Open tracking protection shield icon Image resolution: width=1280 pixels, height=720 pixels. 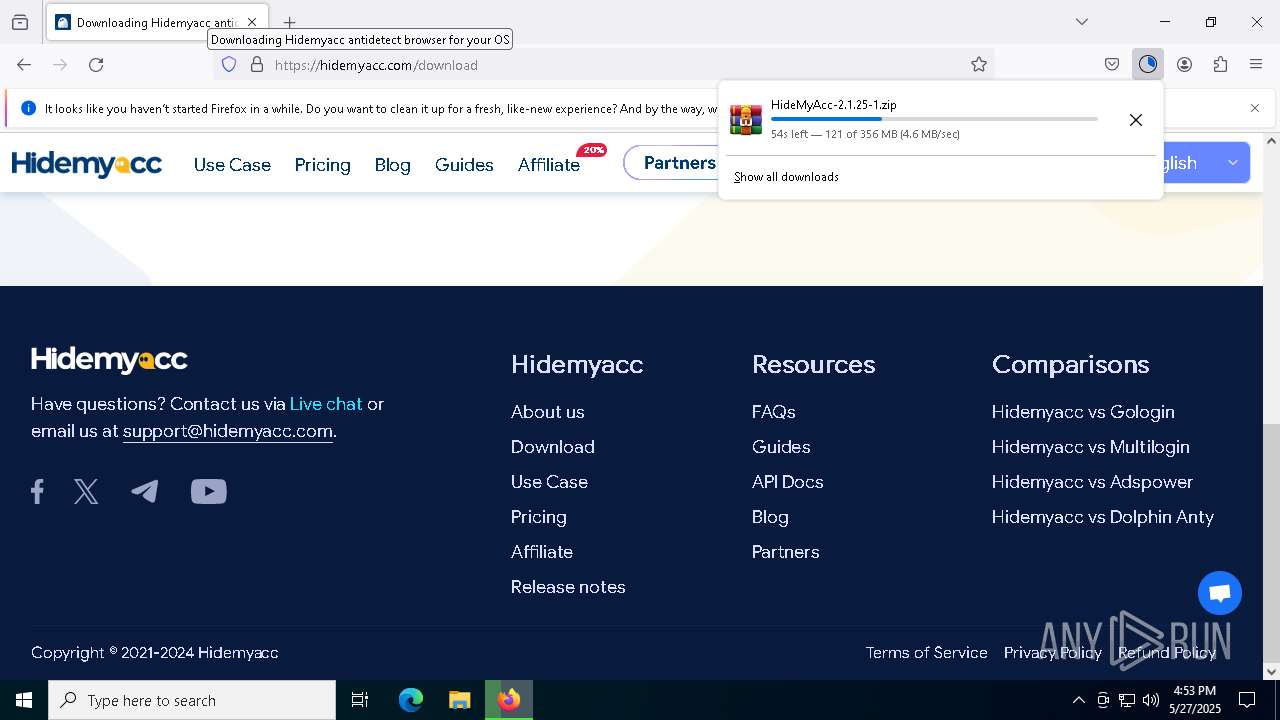[229, 65]
